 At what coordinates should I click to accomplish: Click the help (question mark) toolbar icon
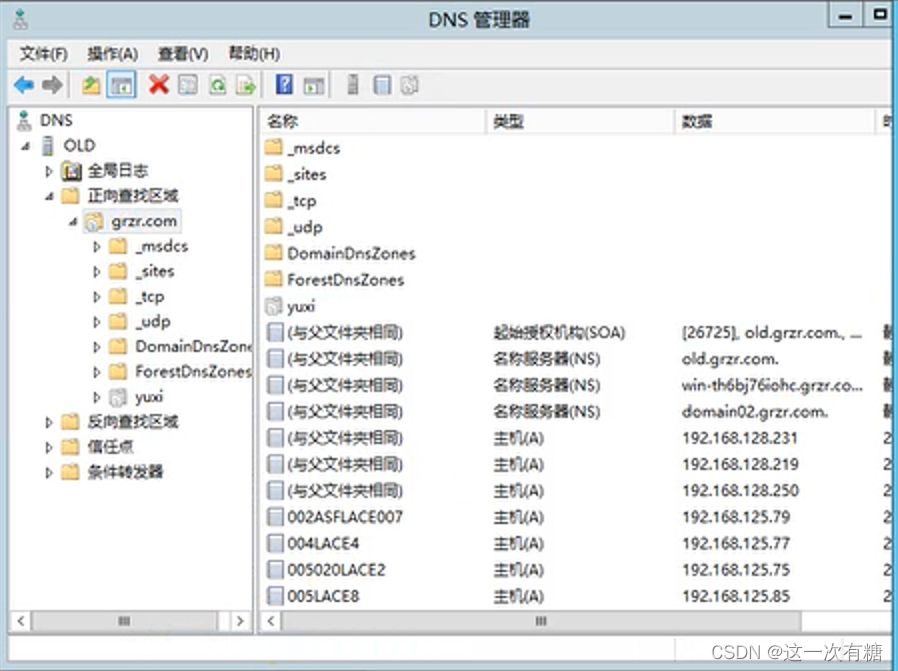click(x=282, y=85)
